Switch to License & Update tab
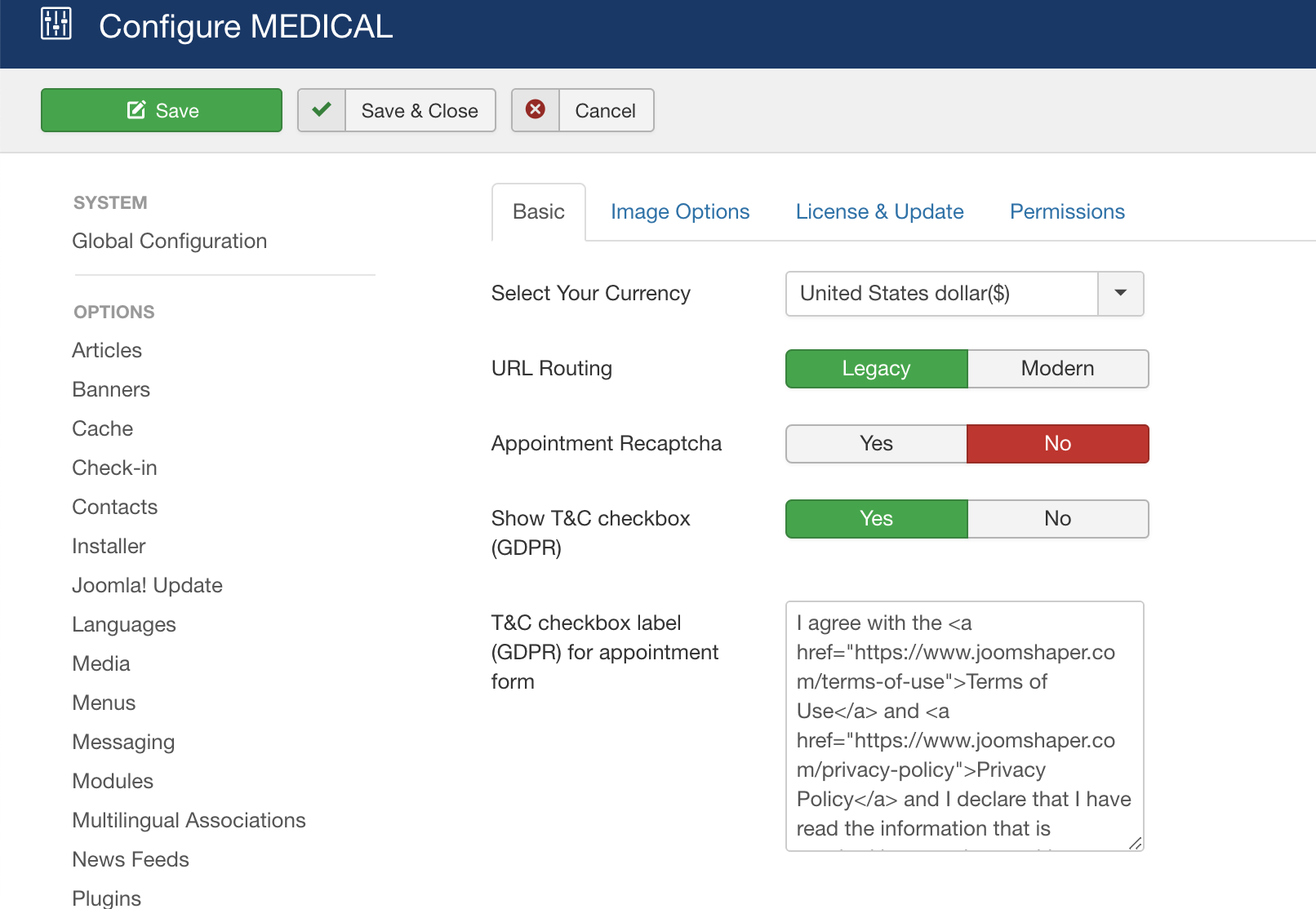The width and height of the screenshot is (1316, 909). (x=879, y=212)
